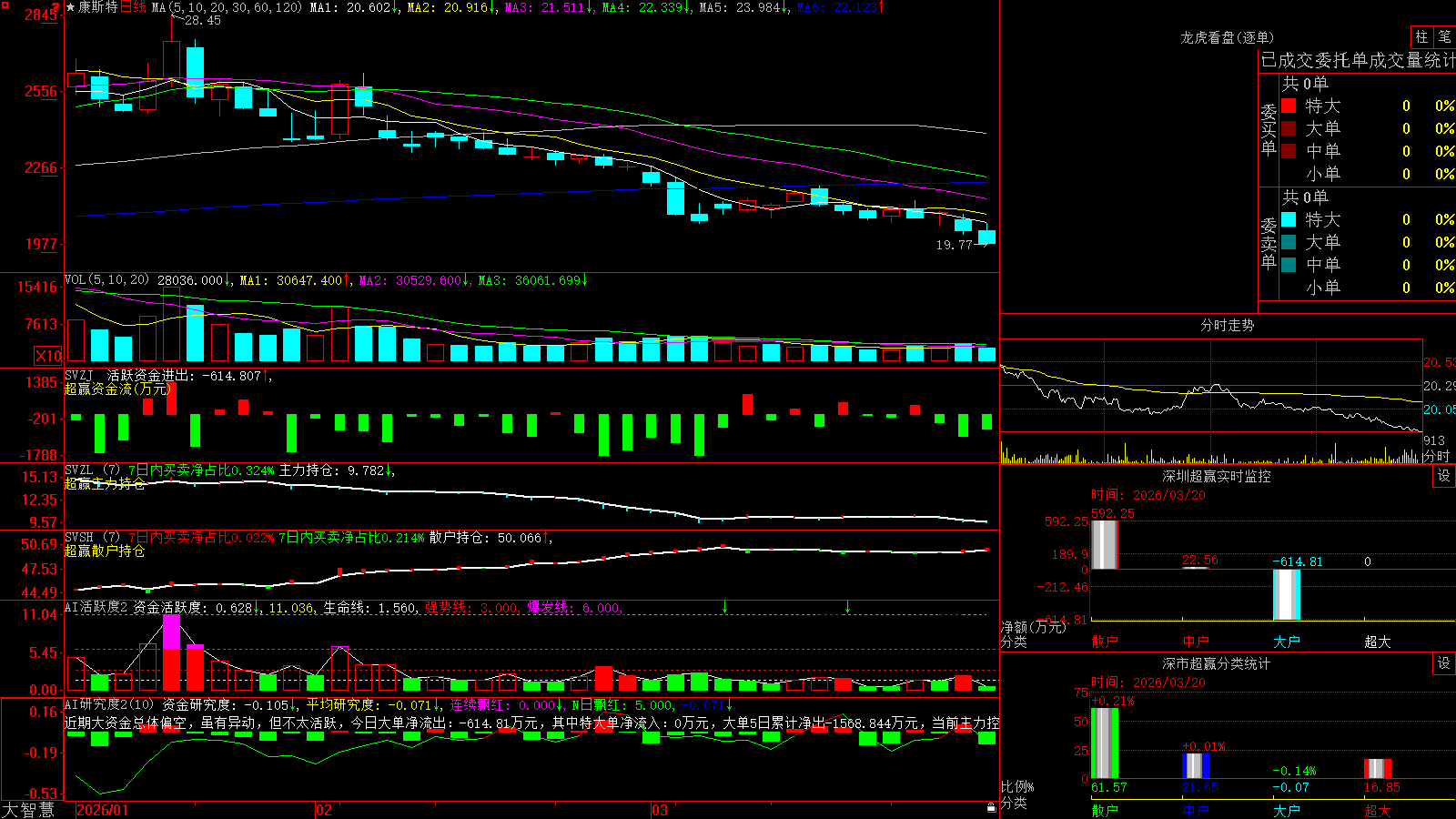Click the 16.85 超大 ratio bar
1456x819 pixels.
1378,769
